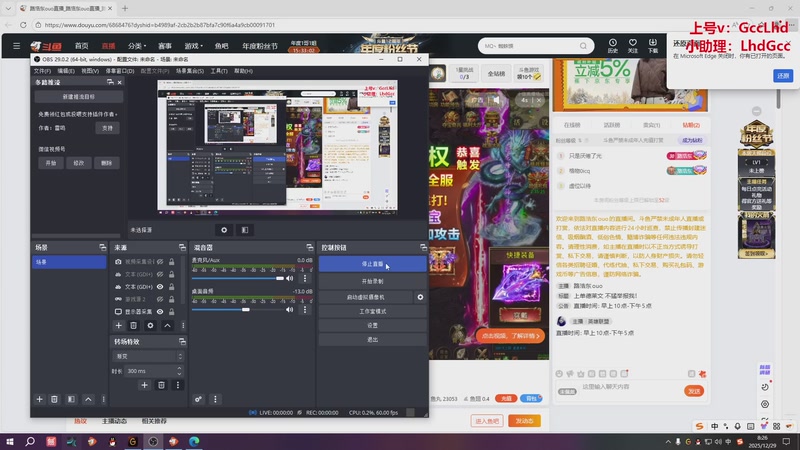Open the OBS 工具(T) menu
Screen dimensions: 800x450
pyautogui.click(x=219, y=71)
